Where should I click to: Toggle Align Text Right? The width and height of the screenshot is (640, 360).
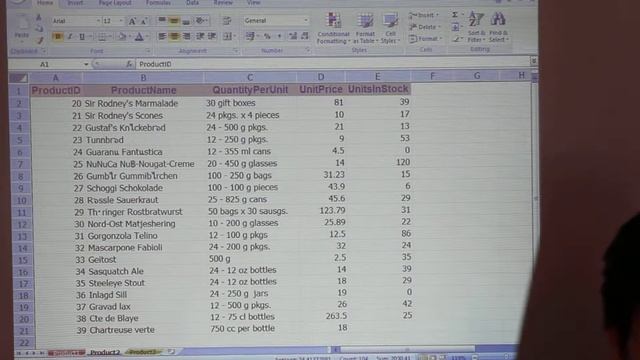coord(187,36)
